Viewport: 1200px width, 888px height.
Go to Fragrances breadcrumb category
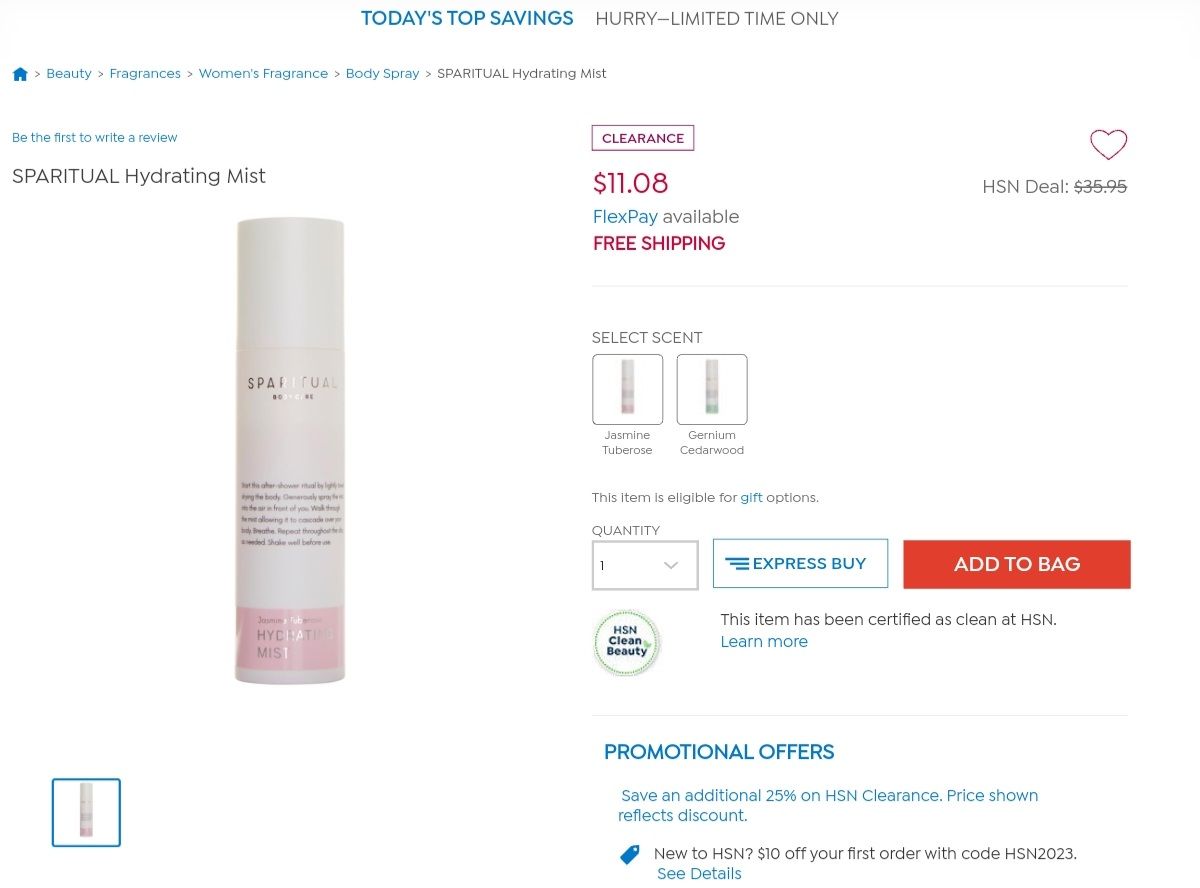tap(145, 74)
